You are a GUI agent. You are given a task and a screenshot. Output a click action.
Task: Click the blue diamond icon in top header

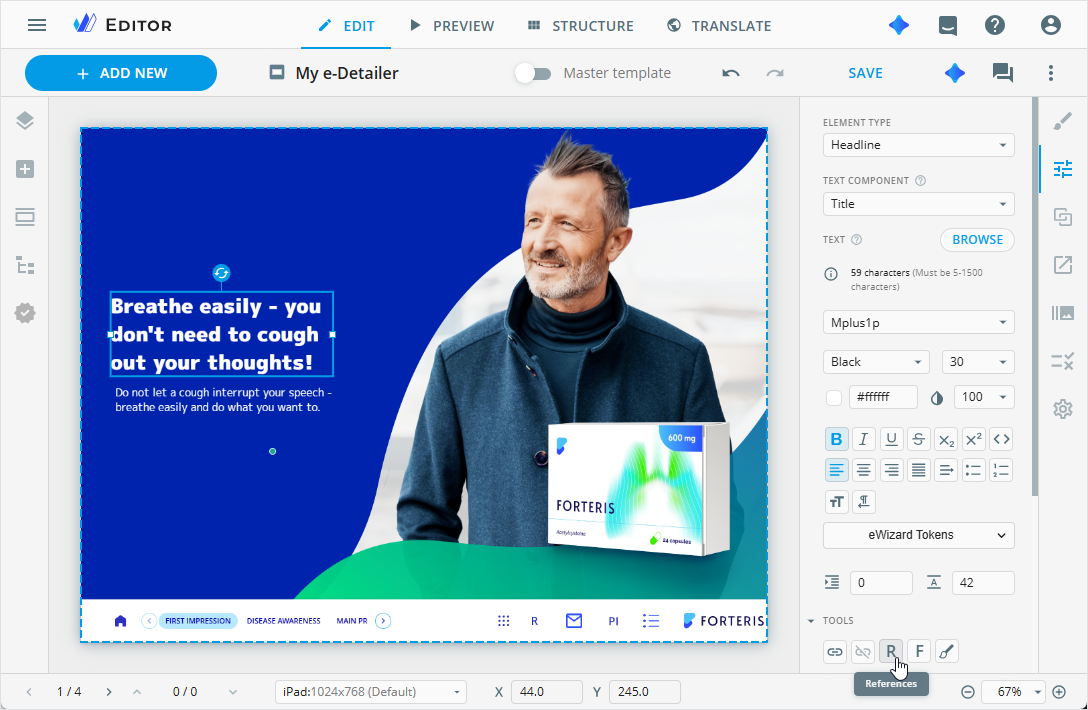pos(899,26)
